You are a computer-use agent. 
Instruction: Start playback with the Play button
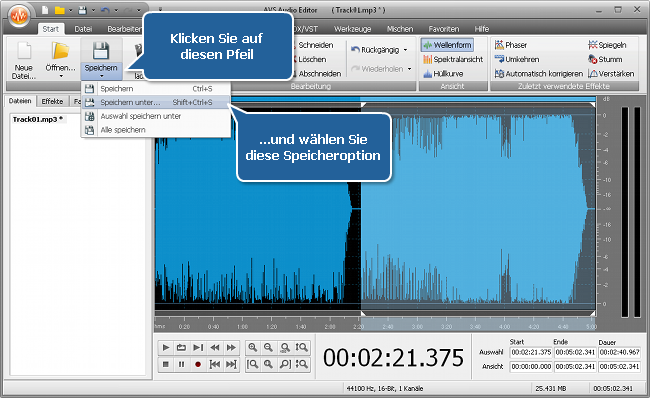166,347
